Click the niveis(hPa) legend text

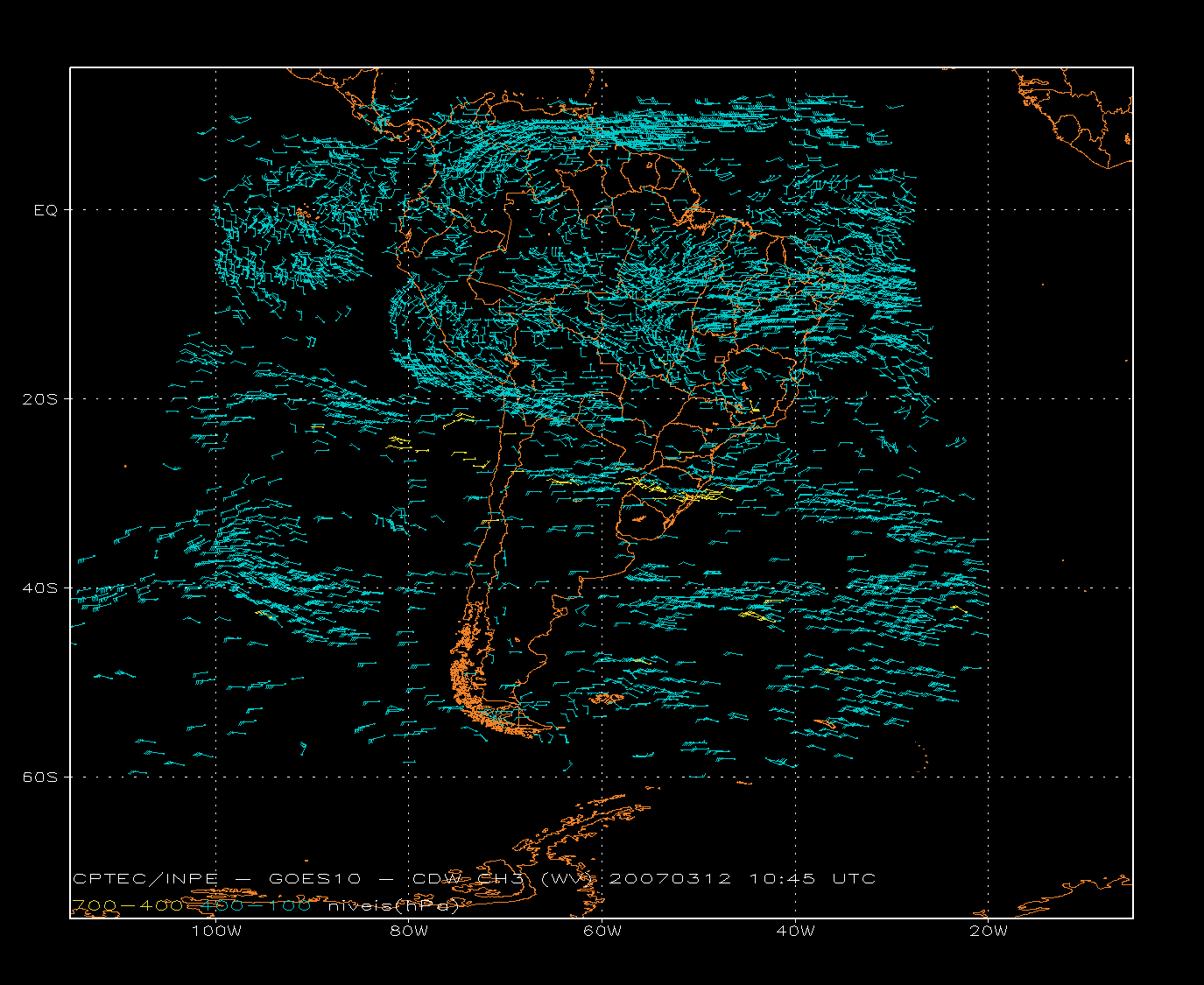(393, 905)
